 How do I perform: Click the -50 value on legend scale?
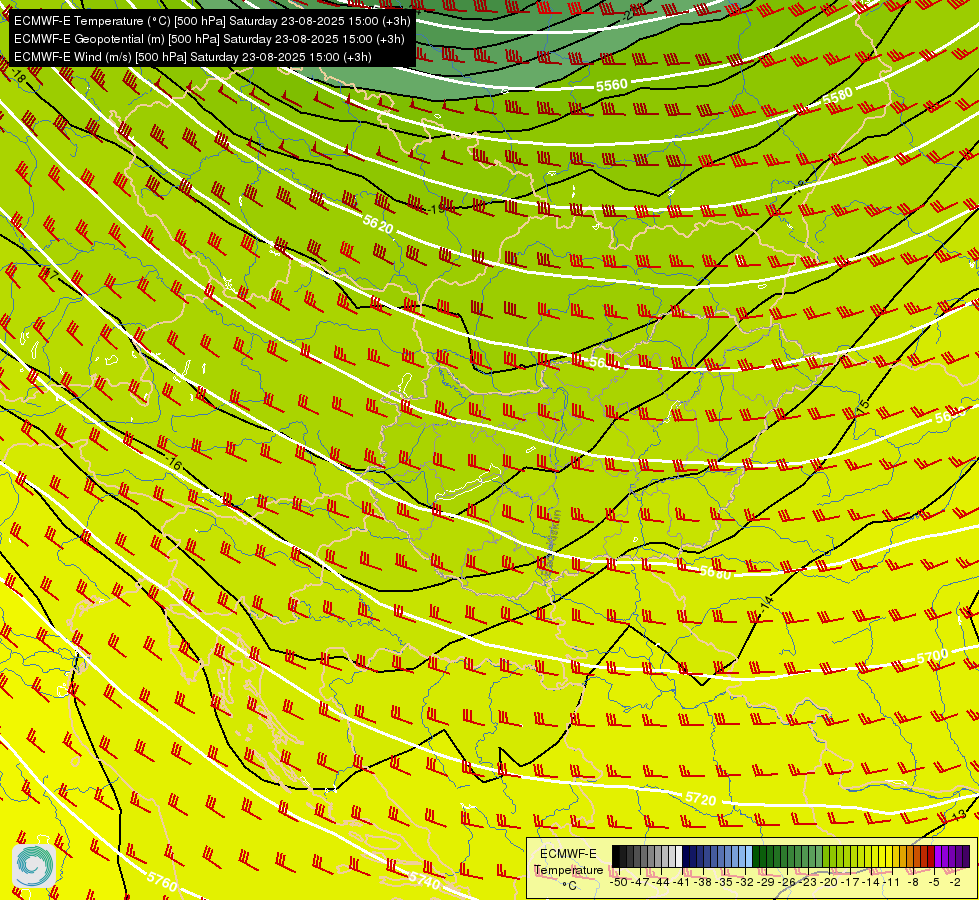[x=619, y=882]
